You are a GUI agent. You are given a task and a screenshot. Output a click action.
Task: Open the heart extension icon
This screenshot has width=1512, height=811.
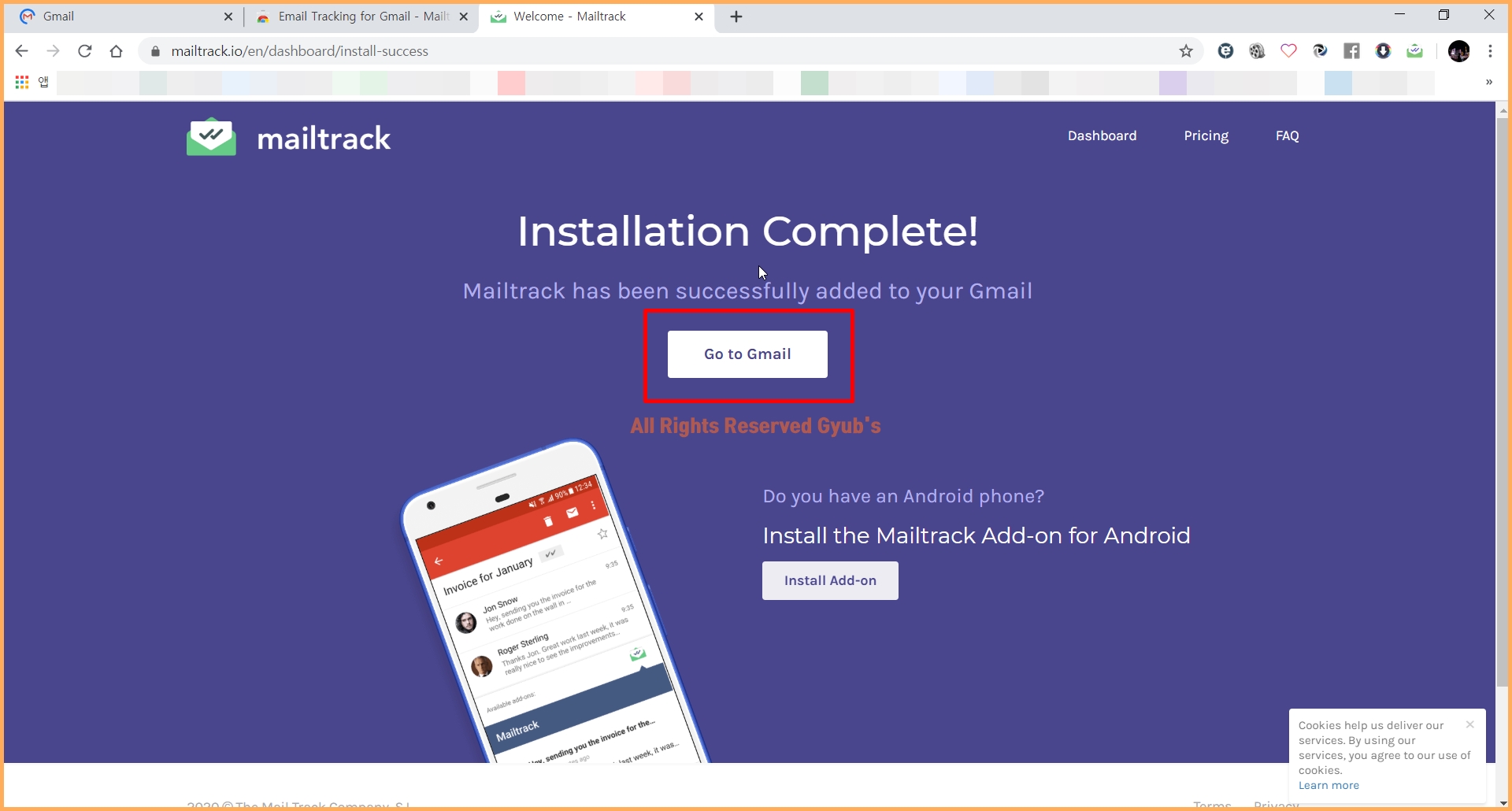click(x=1288, y=51)
